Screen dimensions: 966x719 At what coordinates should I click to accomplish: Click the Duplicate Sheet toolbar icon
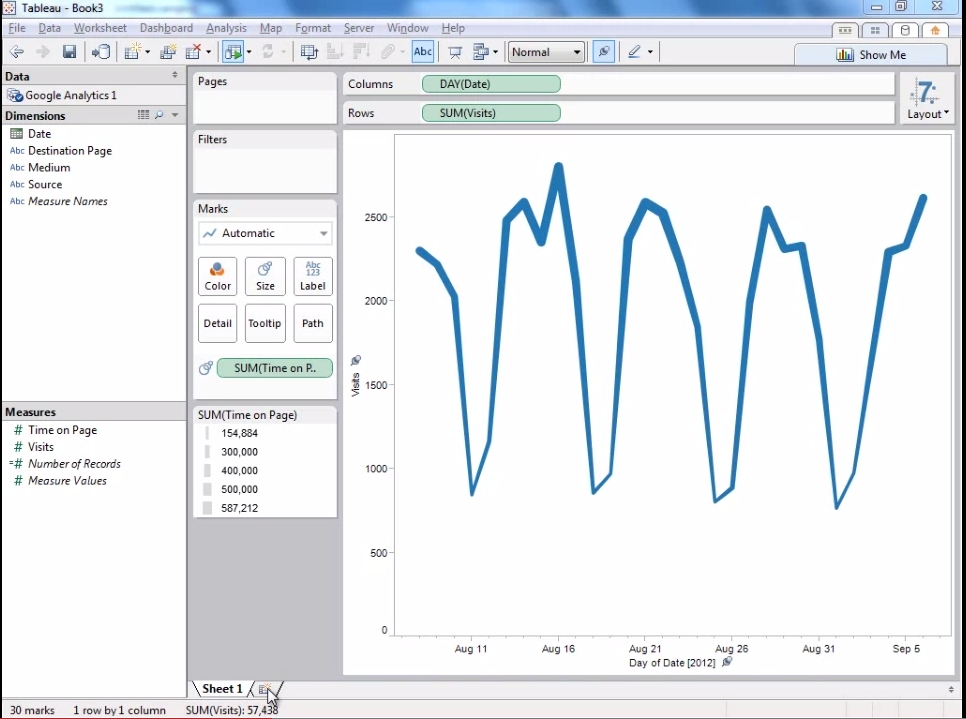point(168,52)
